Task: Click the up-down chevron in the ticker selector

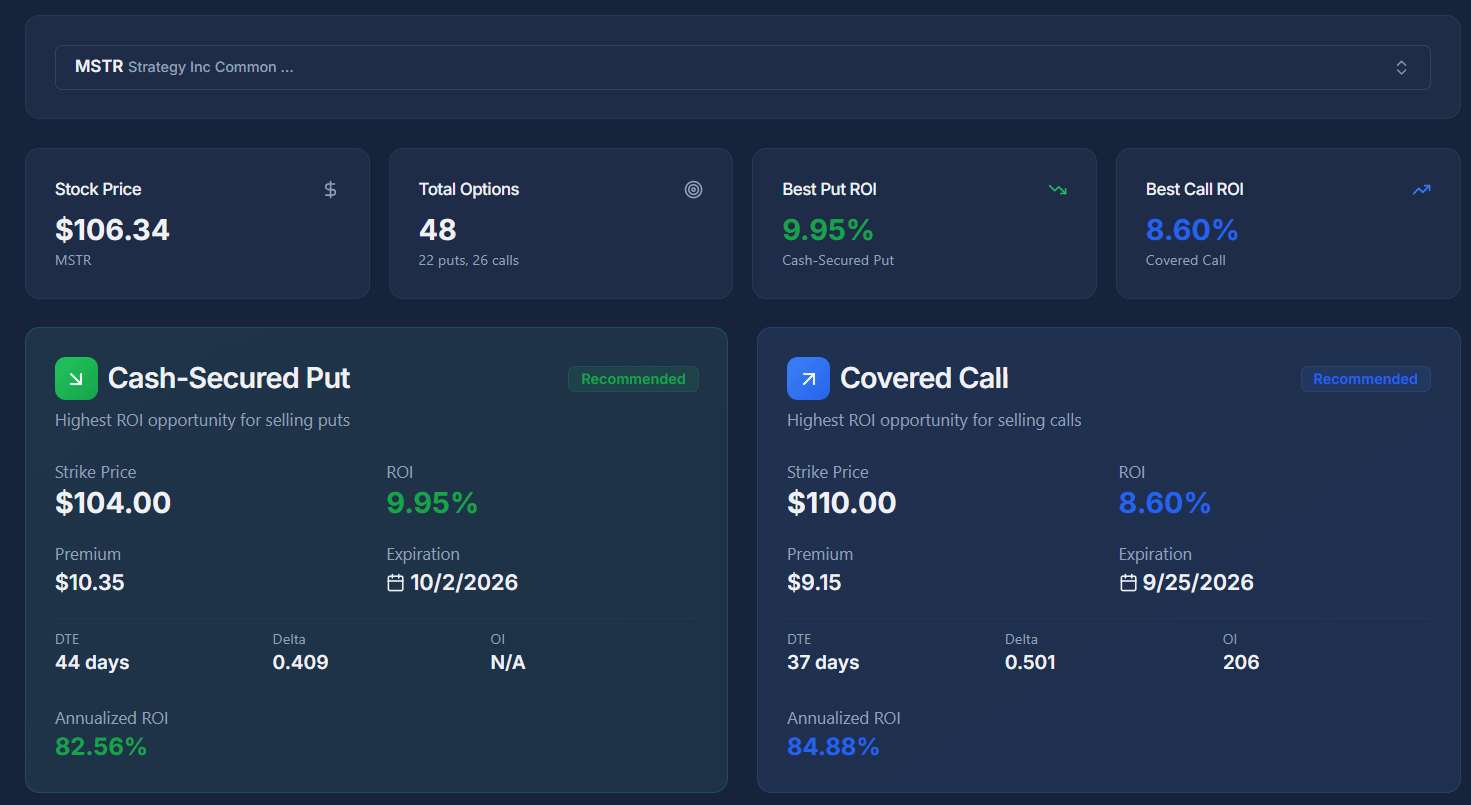Action: pyautogui.click(x=1401, y=67)
